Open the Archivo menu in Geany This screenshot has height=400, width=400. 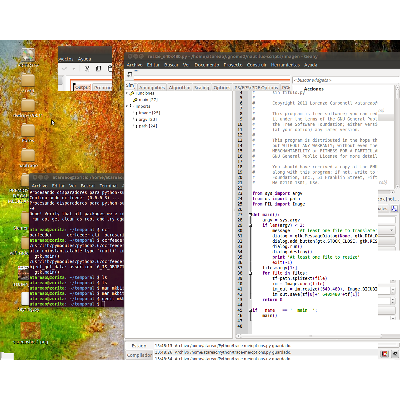(x=134, y=65)
